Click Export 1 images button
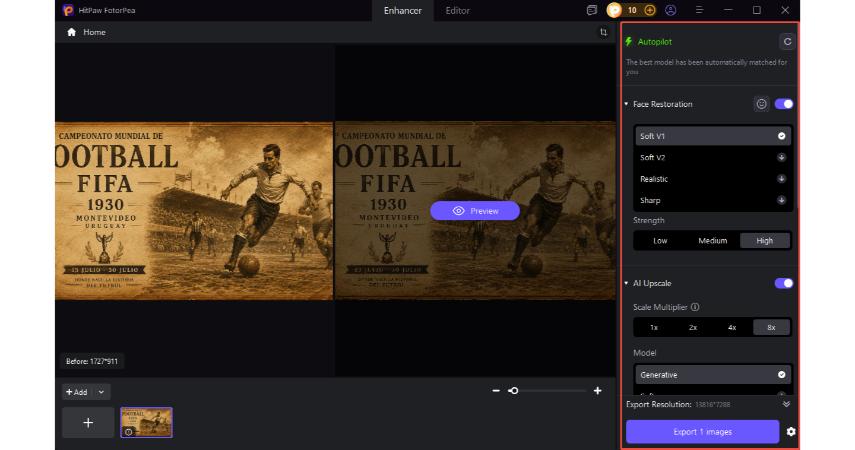This screenshot has width=855, height=450. point(702,431)
